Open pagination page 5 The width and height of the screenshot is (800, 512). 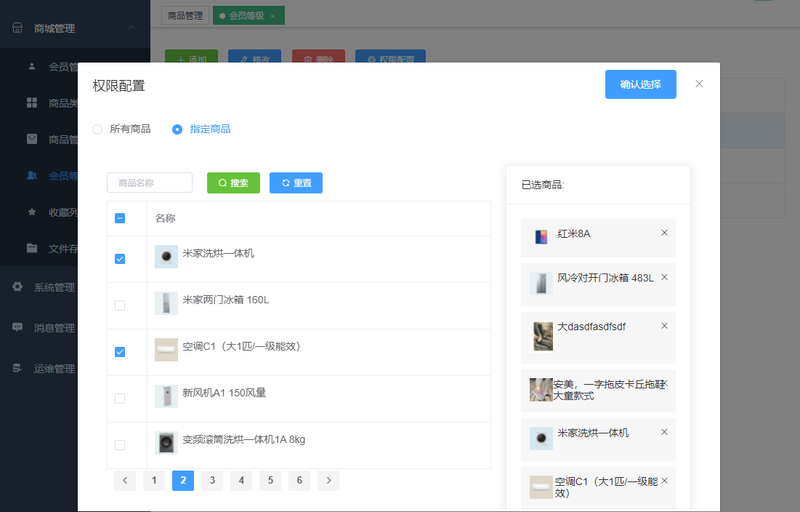click(x=270, y=480)
